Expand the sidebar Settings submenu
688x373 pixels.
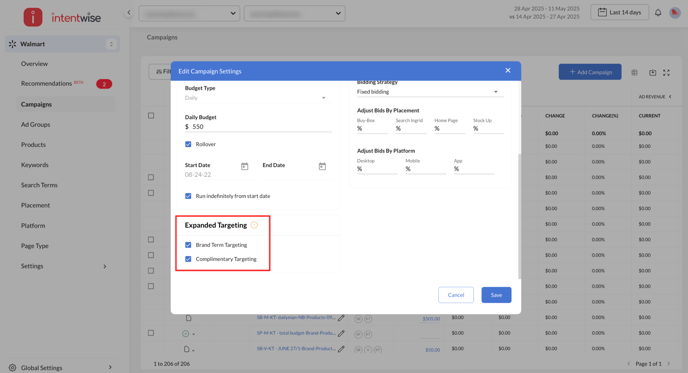coord(104,266)
